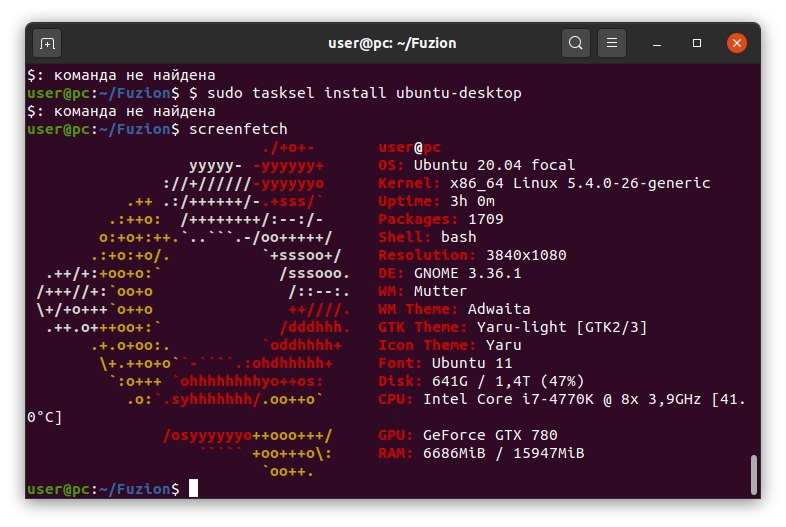Click the GPU value 'GeForce GTX 780'

490,435
